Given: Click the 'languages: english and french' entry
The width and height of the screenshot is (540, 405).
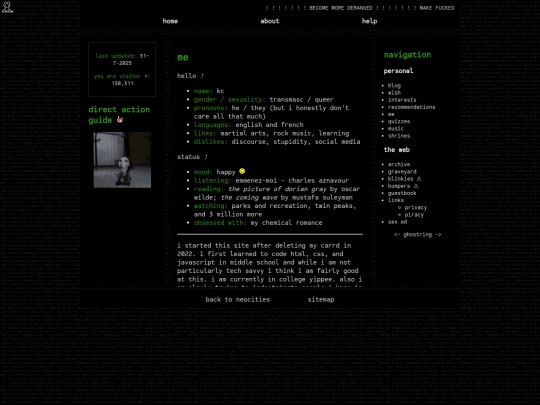Looking at the screenshot, I should 249,125.
